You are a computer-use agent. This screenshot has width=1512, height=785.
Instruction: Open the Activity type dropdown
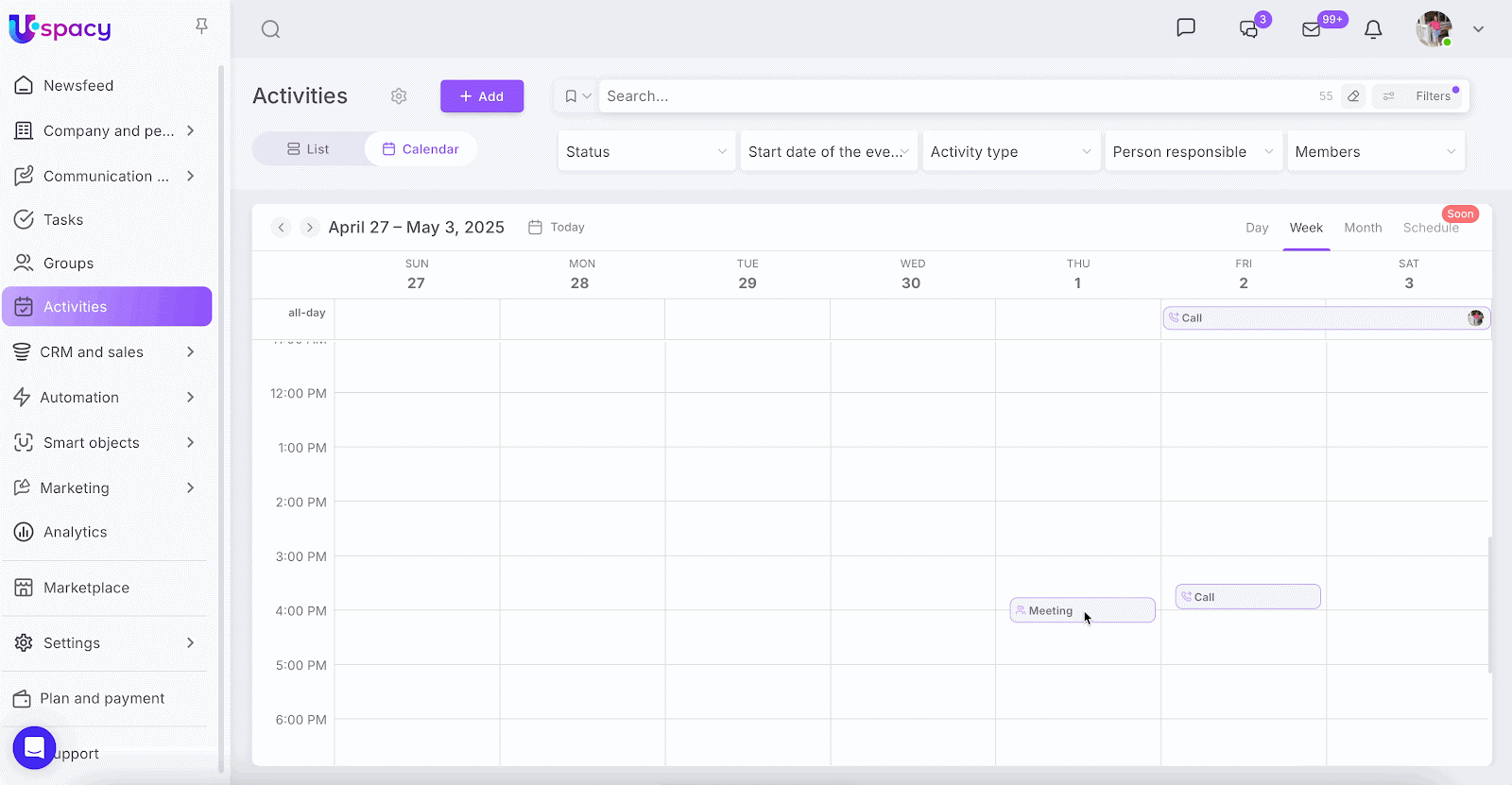click(x=1010, y=152)
